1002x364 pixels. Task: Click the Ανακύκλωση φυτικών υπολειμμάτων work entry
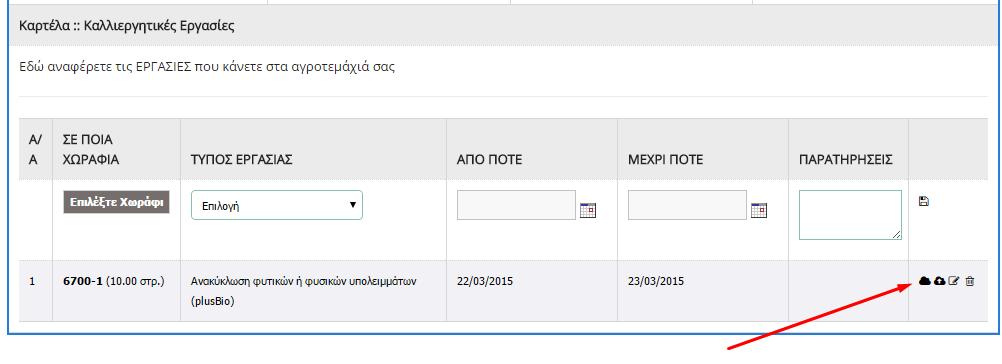click(x=304, y=291)
